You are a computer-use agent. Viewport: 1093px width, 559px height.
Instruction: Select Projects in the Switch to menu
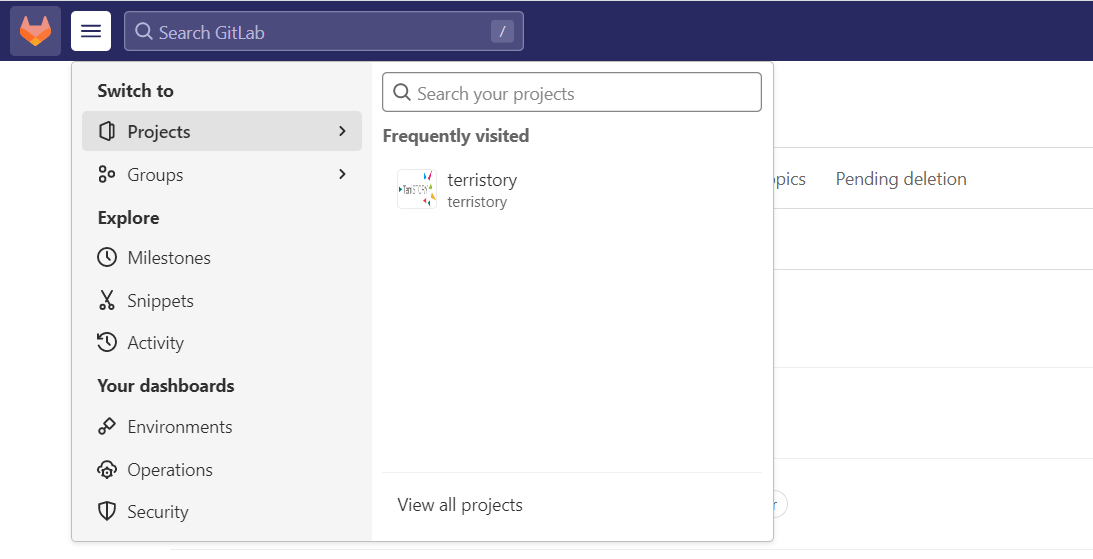point(222,131)
